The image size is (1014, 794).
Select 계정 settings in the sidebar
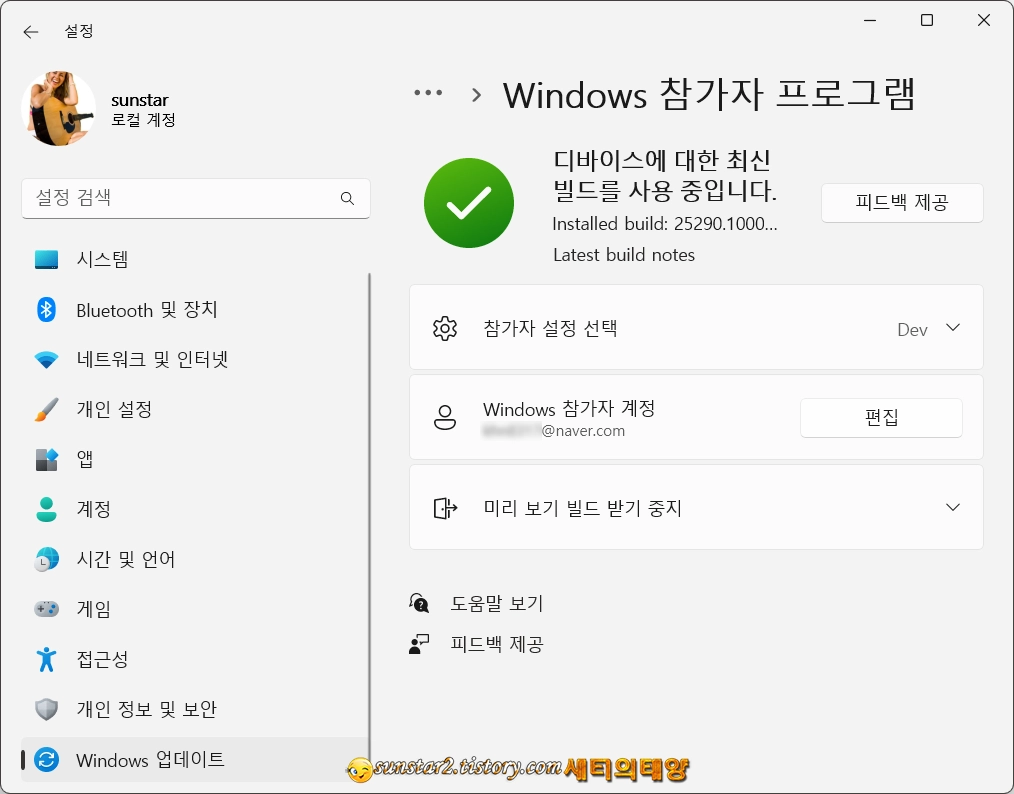(95, 509)
